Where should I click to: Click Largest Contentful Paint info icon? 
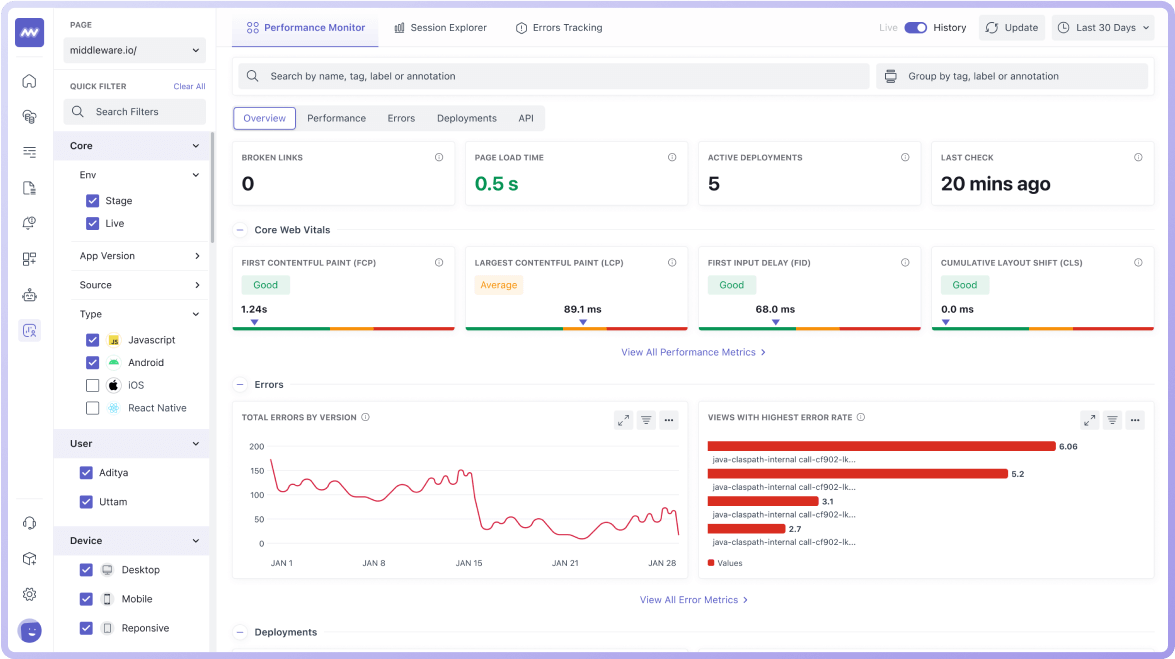(672, 262)
